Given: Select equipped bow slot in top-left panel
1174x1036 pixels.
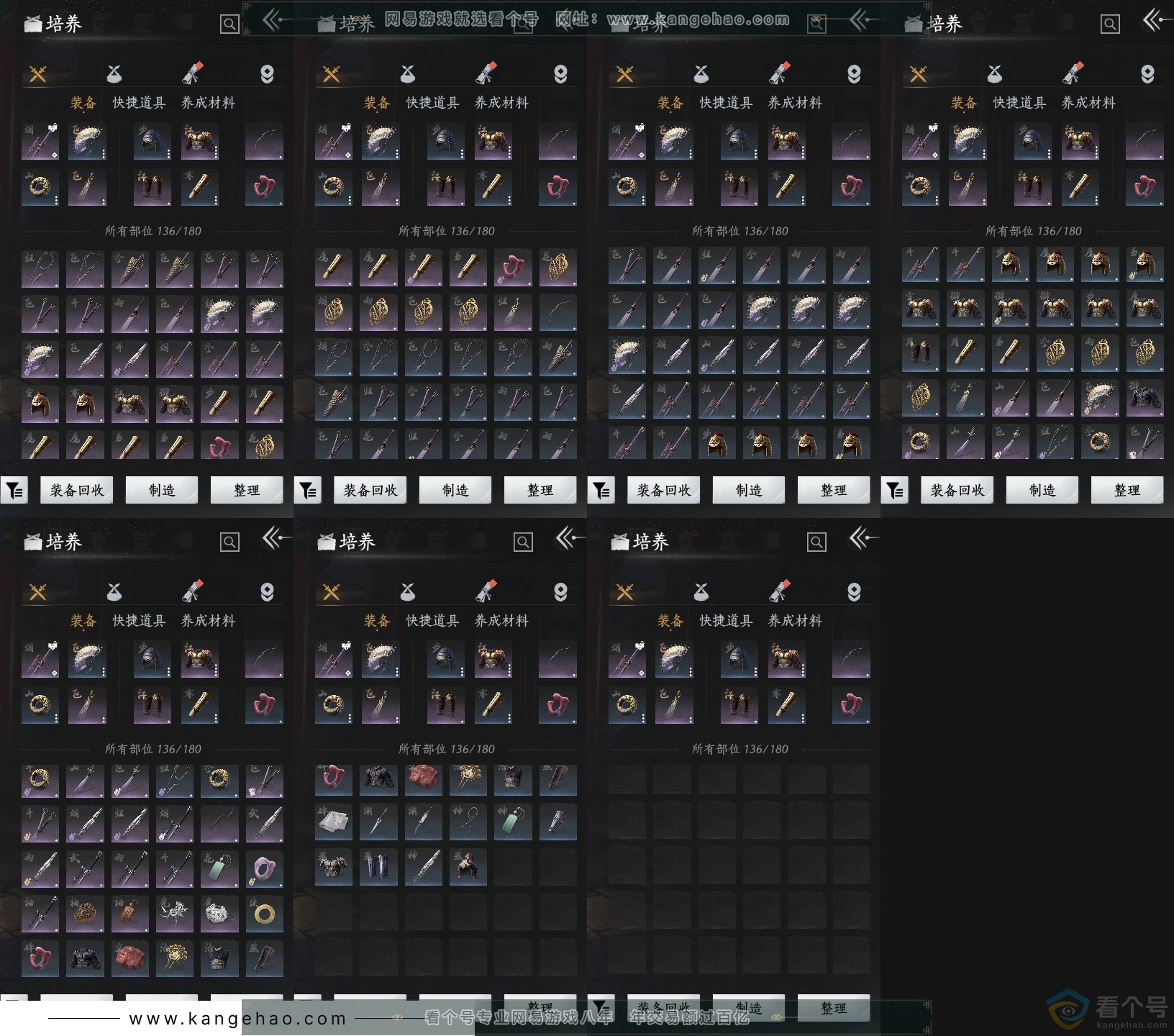Looking at the screenshot, I should 264,141.
